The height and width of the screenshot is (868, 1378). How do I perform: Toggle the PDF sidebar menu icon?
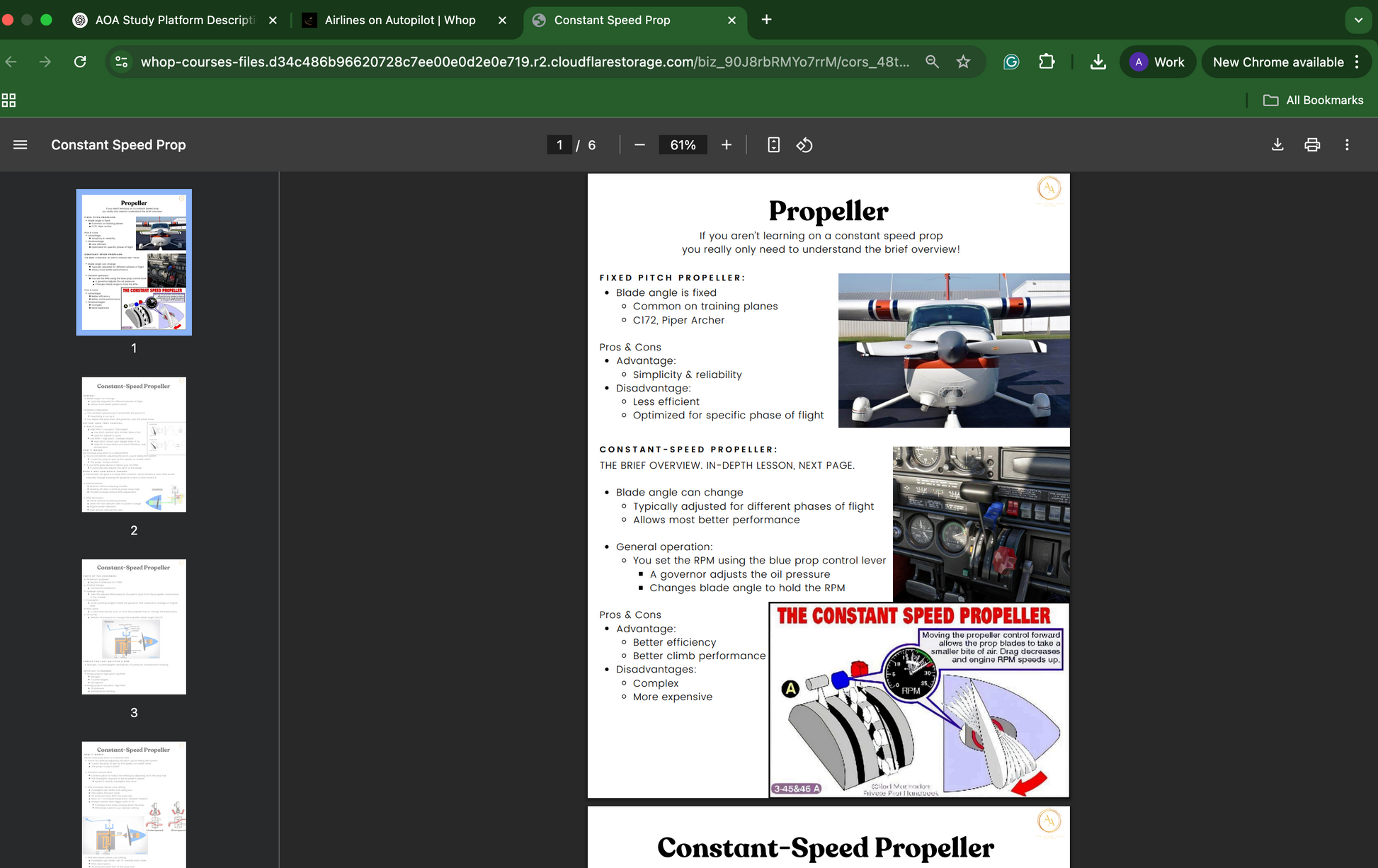click(20, 144)
